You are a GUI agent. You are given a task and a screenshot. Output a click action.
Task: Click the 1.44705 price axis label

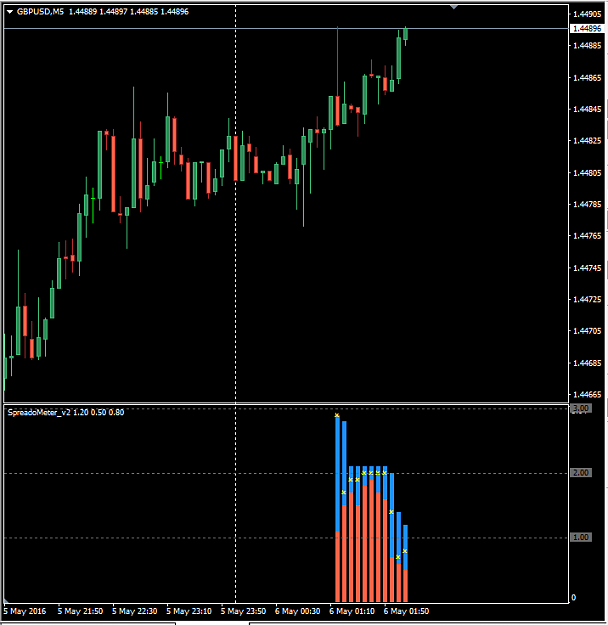click(587, 331)
